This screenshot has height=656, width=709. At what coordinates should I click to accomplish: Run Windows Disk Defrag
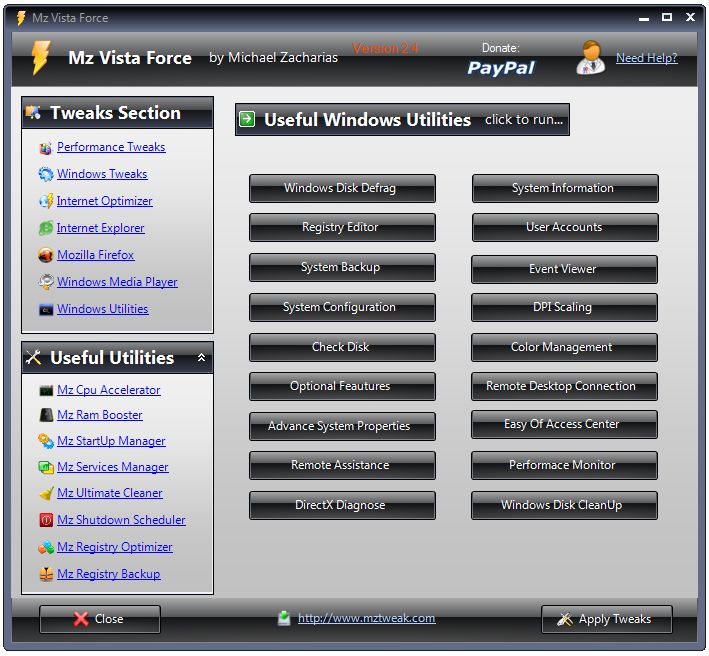point(342,188)
